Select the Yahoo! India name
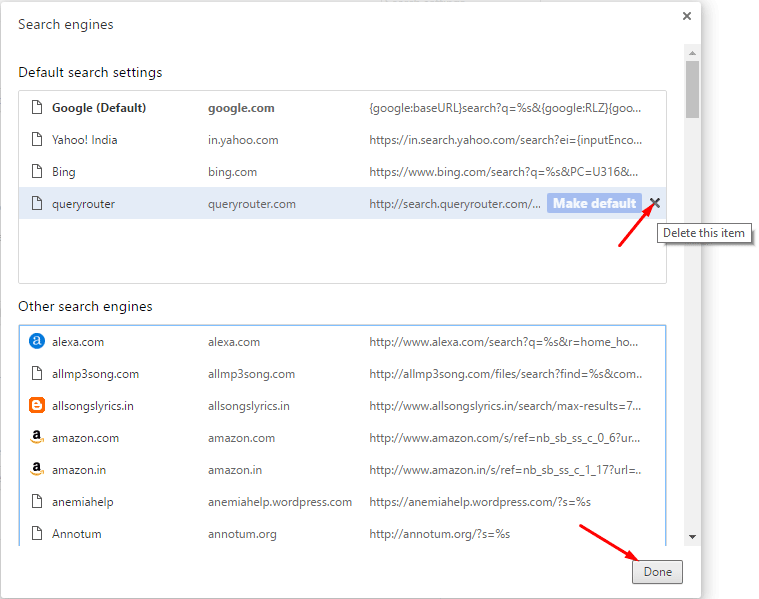 coord(85,140)
